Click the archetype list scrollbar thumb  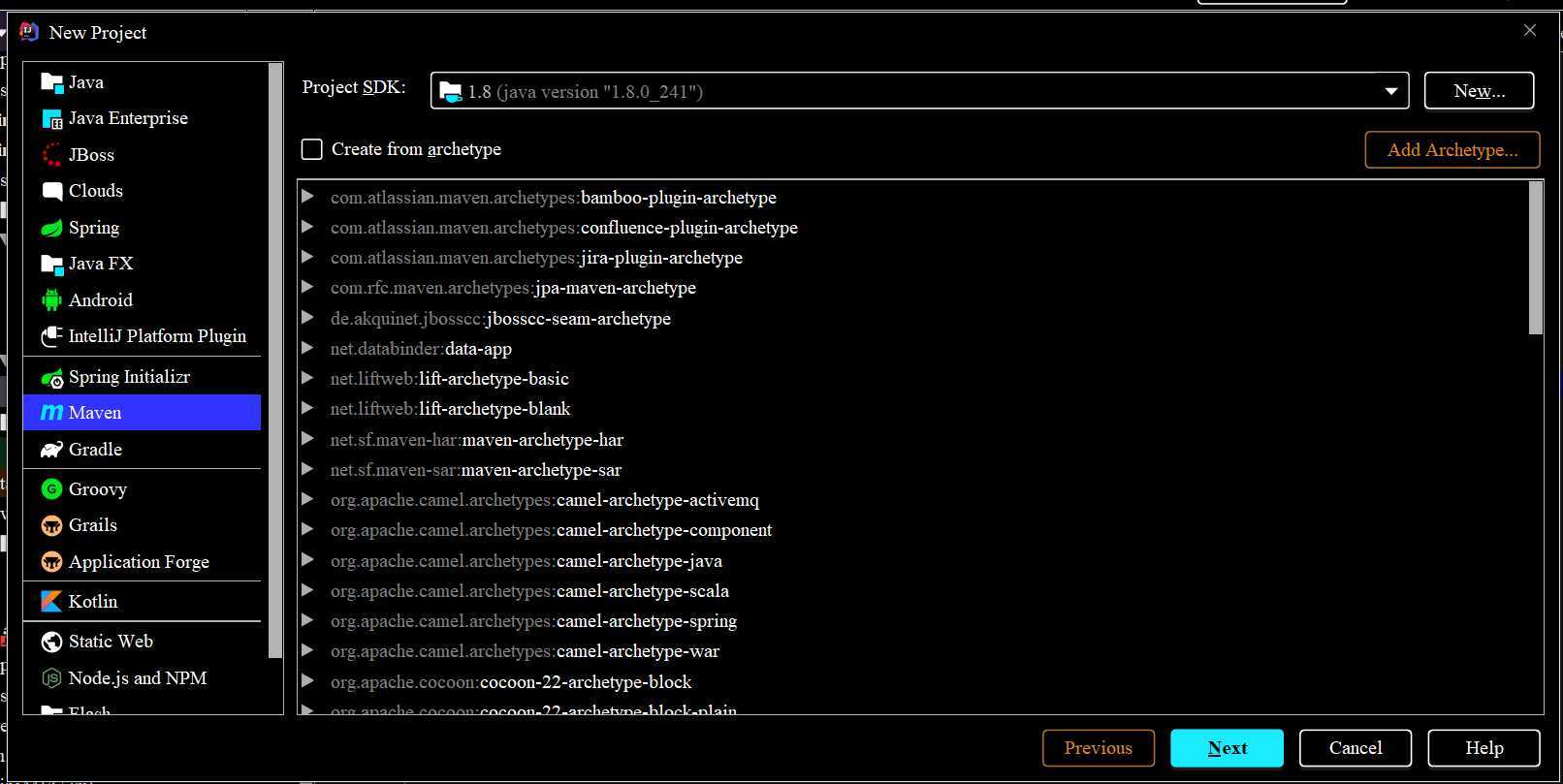1535,258
